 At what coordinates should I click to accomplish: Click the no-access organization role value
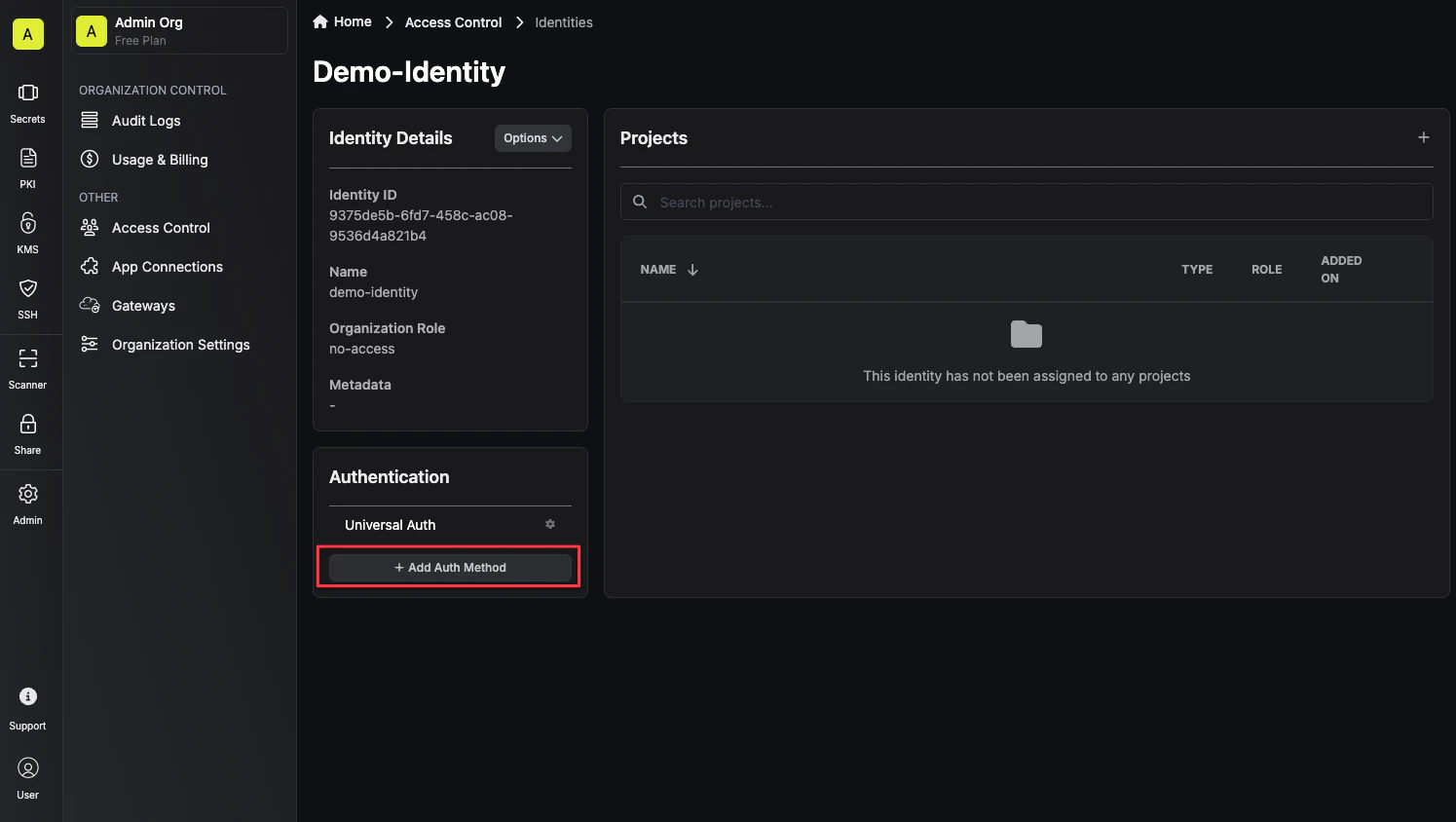coord(362,349)
